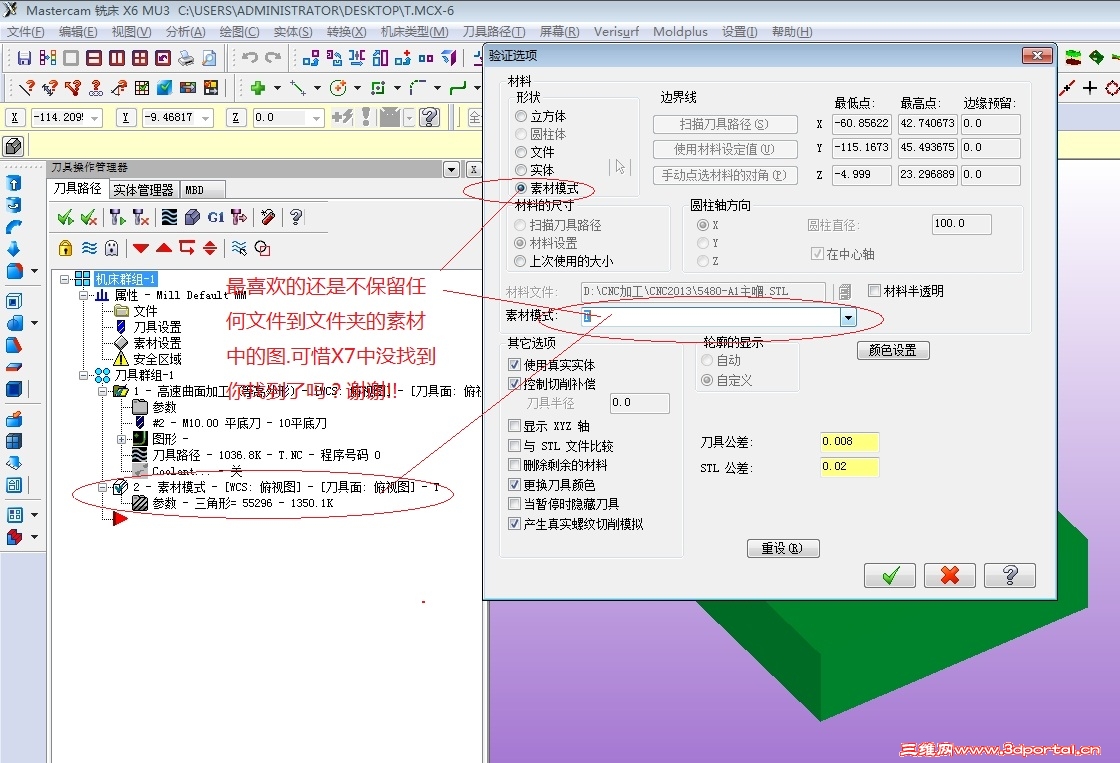
Task: Select the 安全区域 tree item
Action: tap(157, 359)
